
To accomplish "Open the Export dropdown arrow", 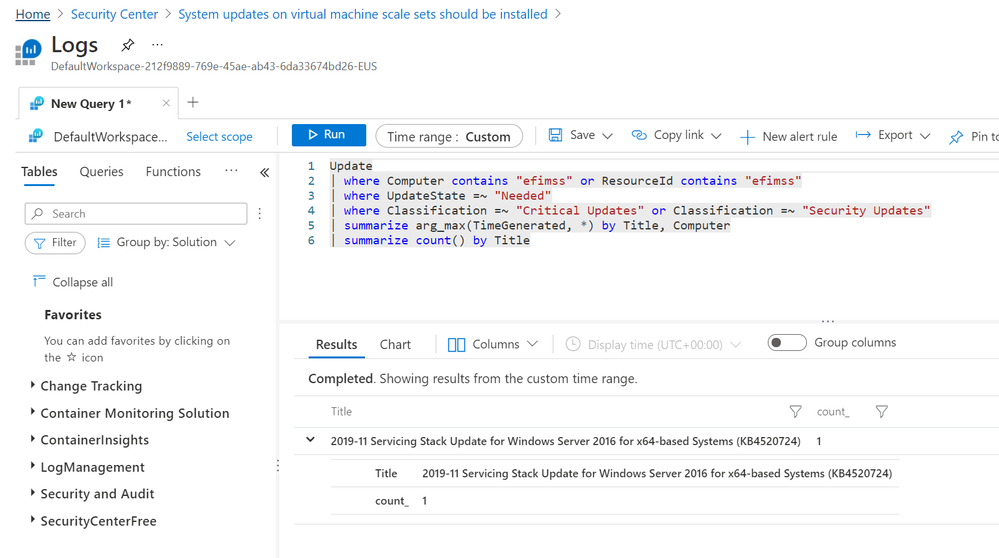I will pos(925,136).
